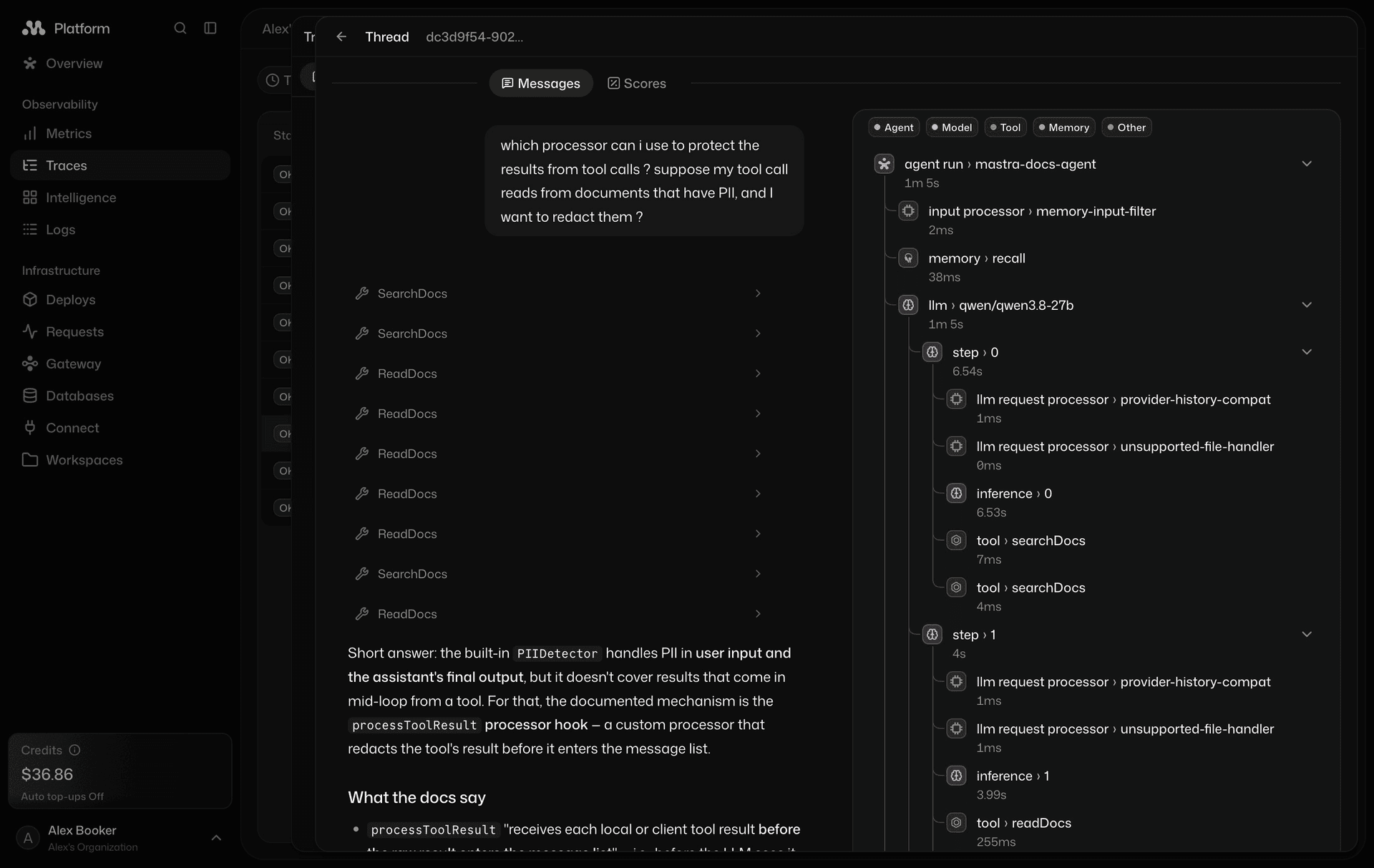Image resolution: width=1374 pixels, height=868 pixels.
Task: Open Deploys under Infrastructure
Action: (x=120, y=300)
